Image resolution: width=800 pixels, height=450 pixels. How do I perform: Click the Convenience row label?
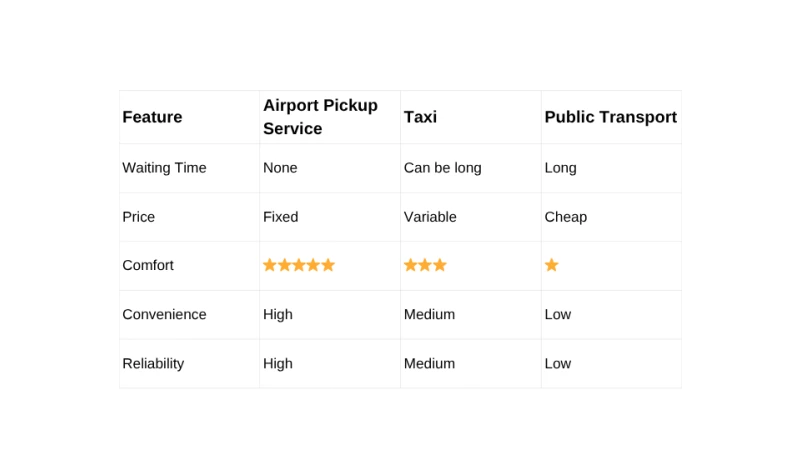pyautogui.click(x=164, y=315)
